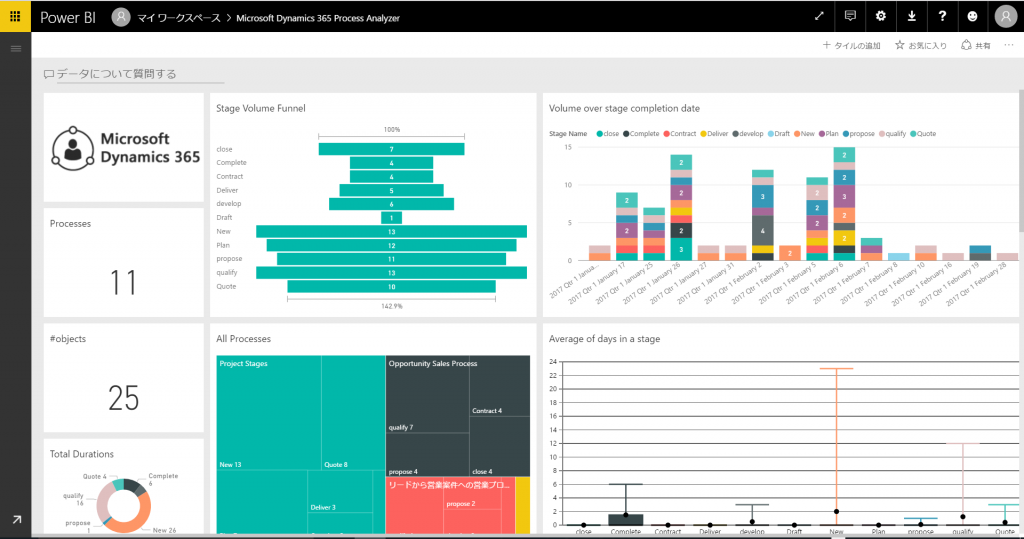1024x539 pixels.
Task: Click the Stage Volume Funnel title
Action: [x=261, y=108]
